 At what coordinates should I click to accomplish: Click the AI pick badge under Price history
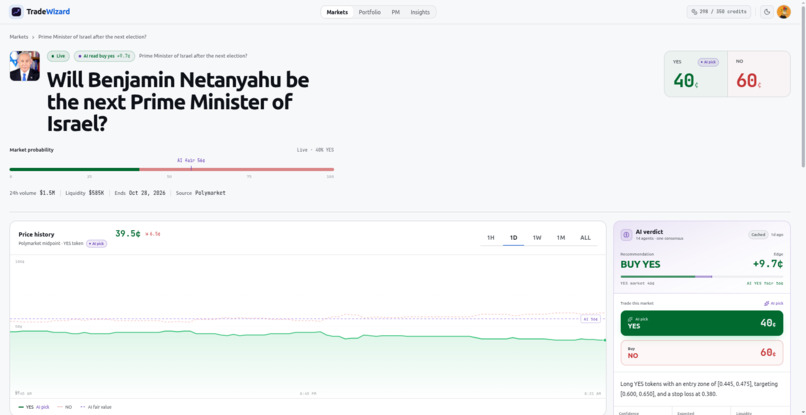coord(96,243)
